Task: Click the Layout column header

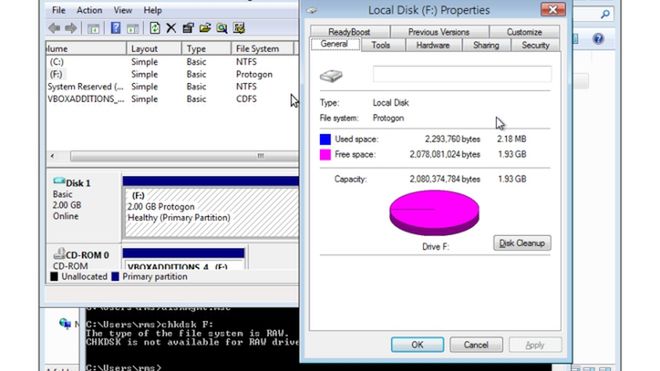Action: click(154, 49)
